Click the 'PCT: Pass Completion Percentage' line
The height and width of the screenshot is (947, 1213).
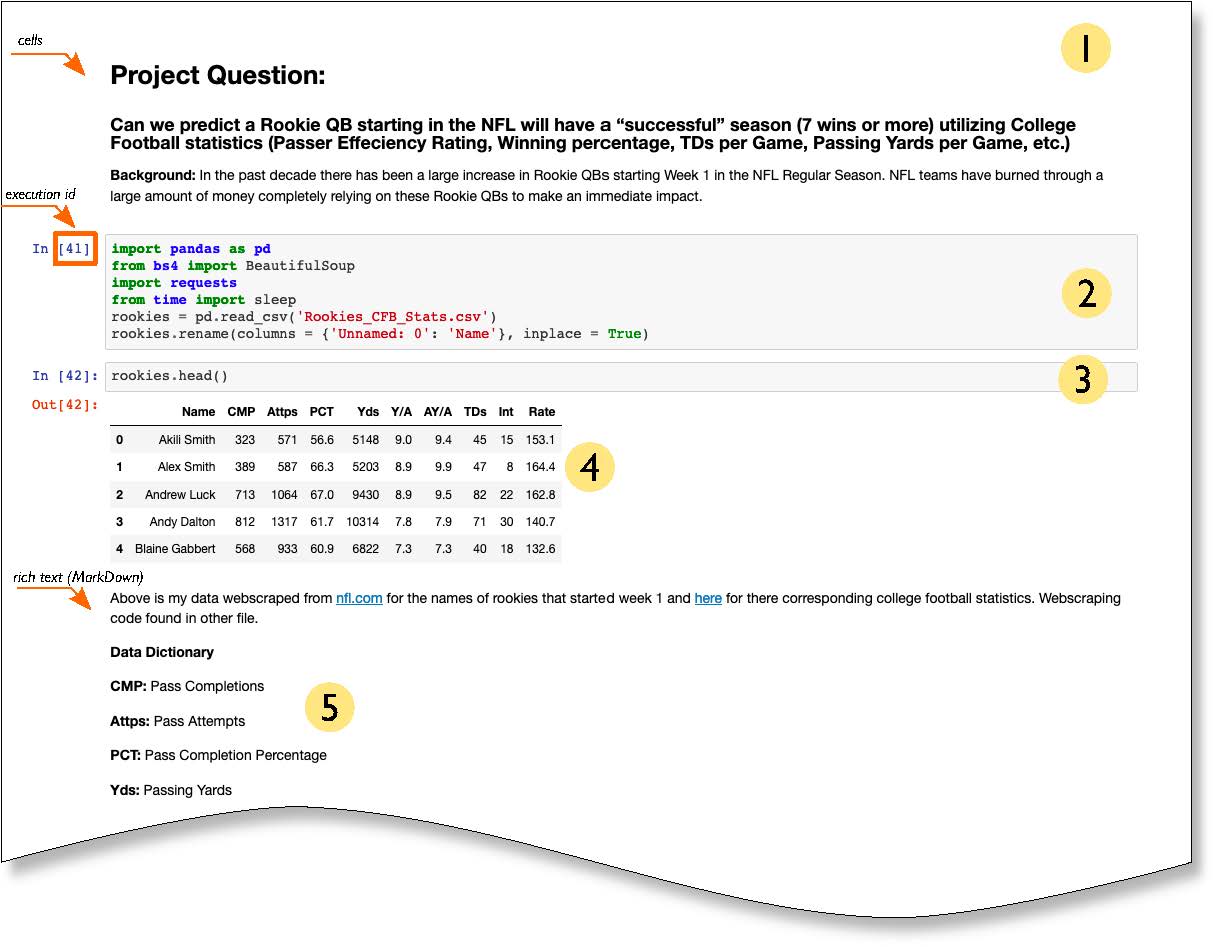[x=218, y=755]
